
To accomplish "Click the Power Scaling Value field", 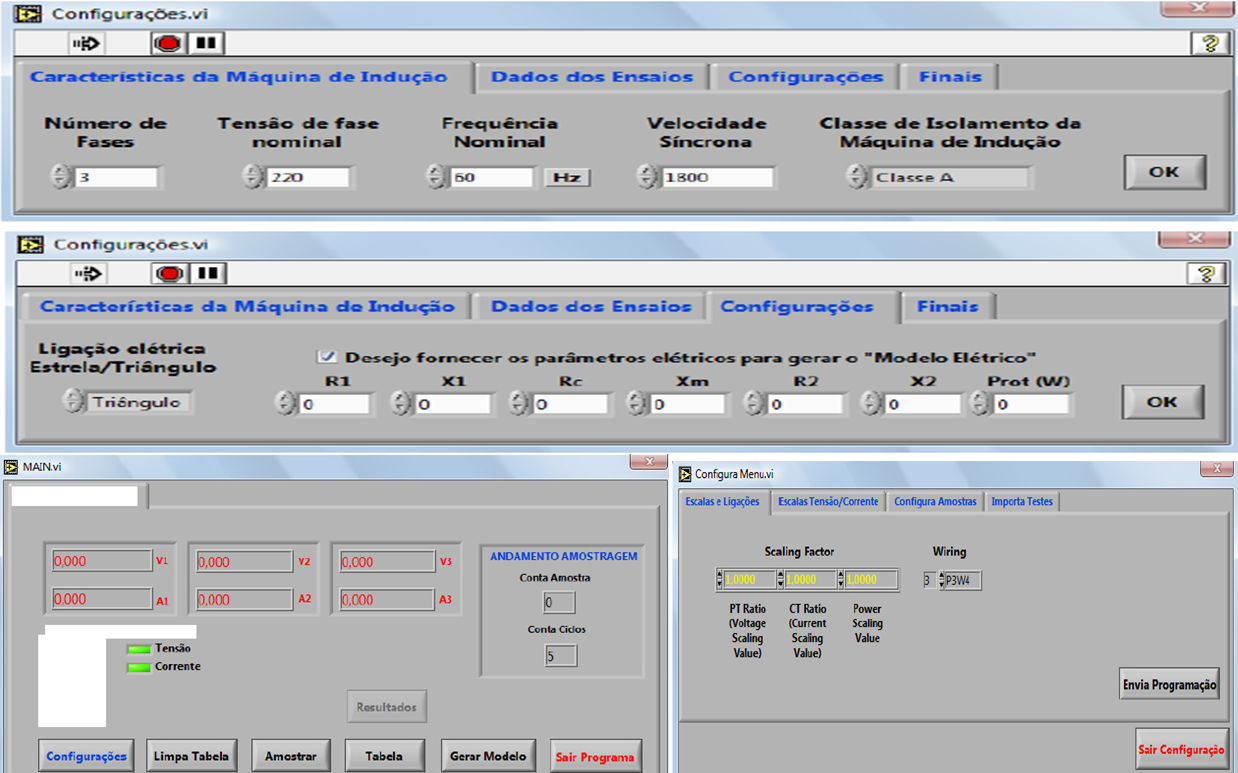I will click(869, 579).
